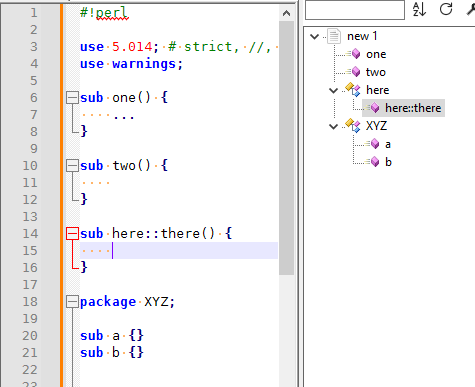
Task: Click the 'XYZ;' package name in code
Action: pos(159,302)
